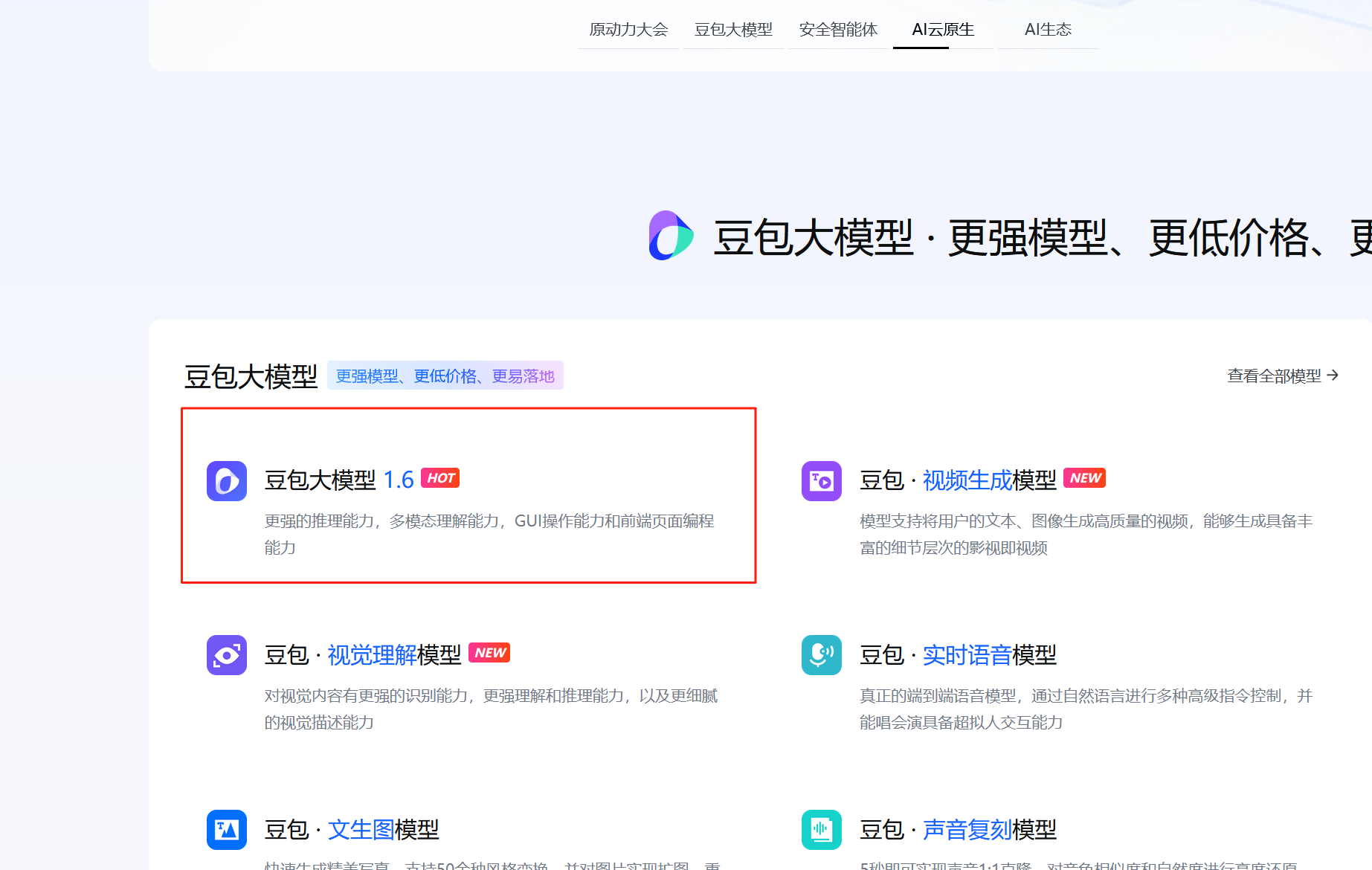Click the 实时语音模型 microphone icon
Viewport: 1372px width, 870px height.
point(822,655)
